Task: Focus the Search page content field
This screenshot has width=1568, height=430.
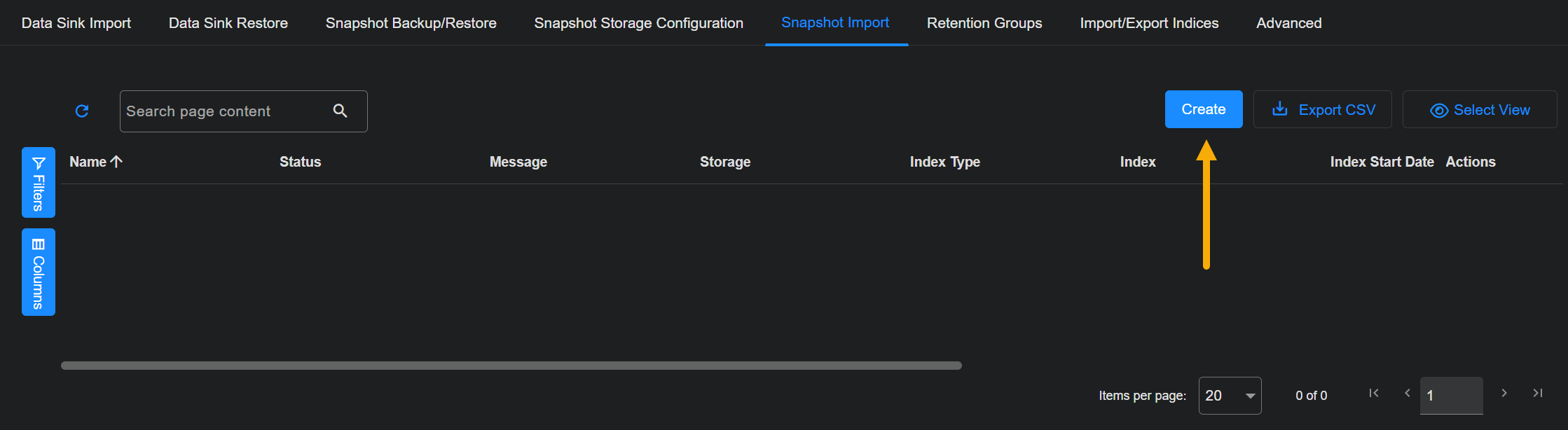Action: 224,111
